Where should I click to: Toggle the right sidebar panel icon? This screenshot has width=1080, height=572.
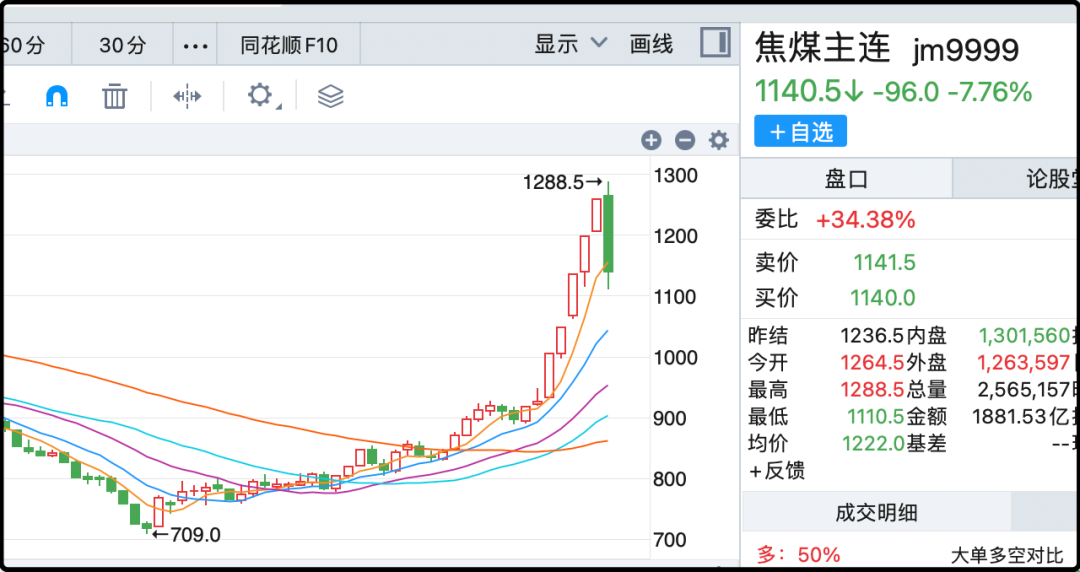(x=715, y=43)
